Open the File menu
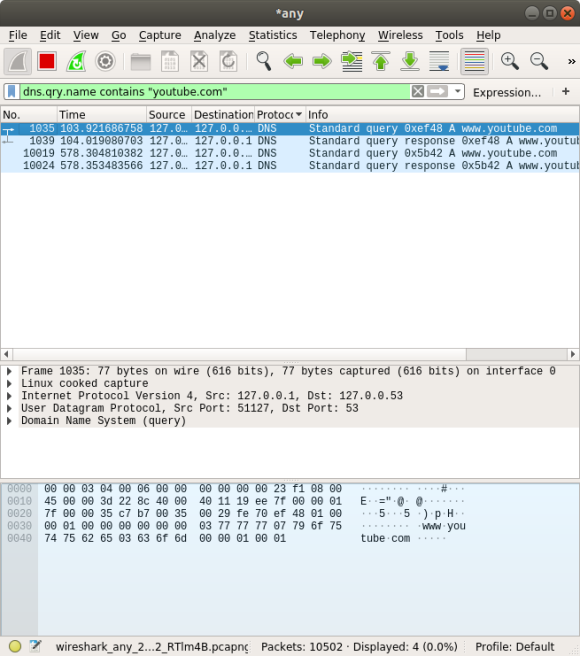This screenshot has width=580, height=656. [18, 35]
